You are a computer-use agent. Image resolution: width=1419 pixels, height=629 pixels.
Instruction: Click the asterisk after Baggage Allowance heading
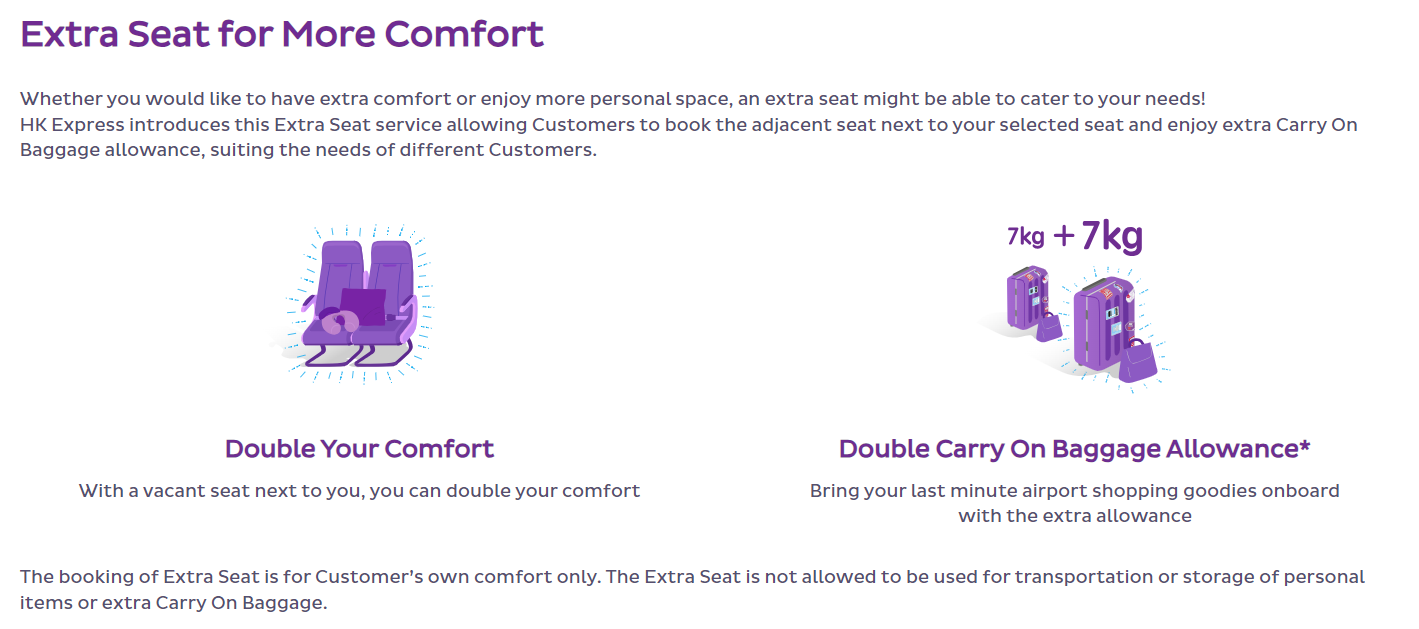[1304, 445]
